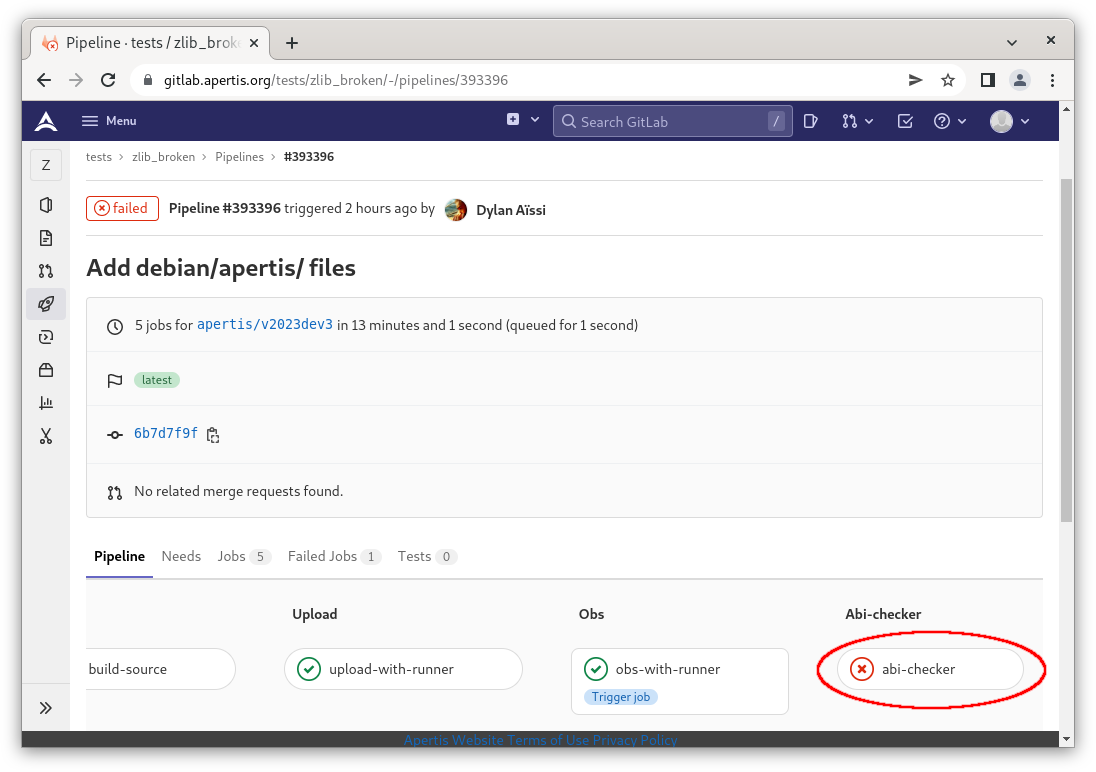Open the user avatar dropdown
The height and width of the screenshot is (772, 1096).
click(x=1010, y=121)
